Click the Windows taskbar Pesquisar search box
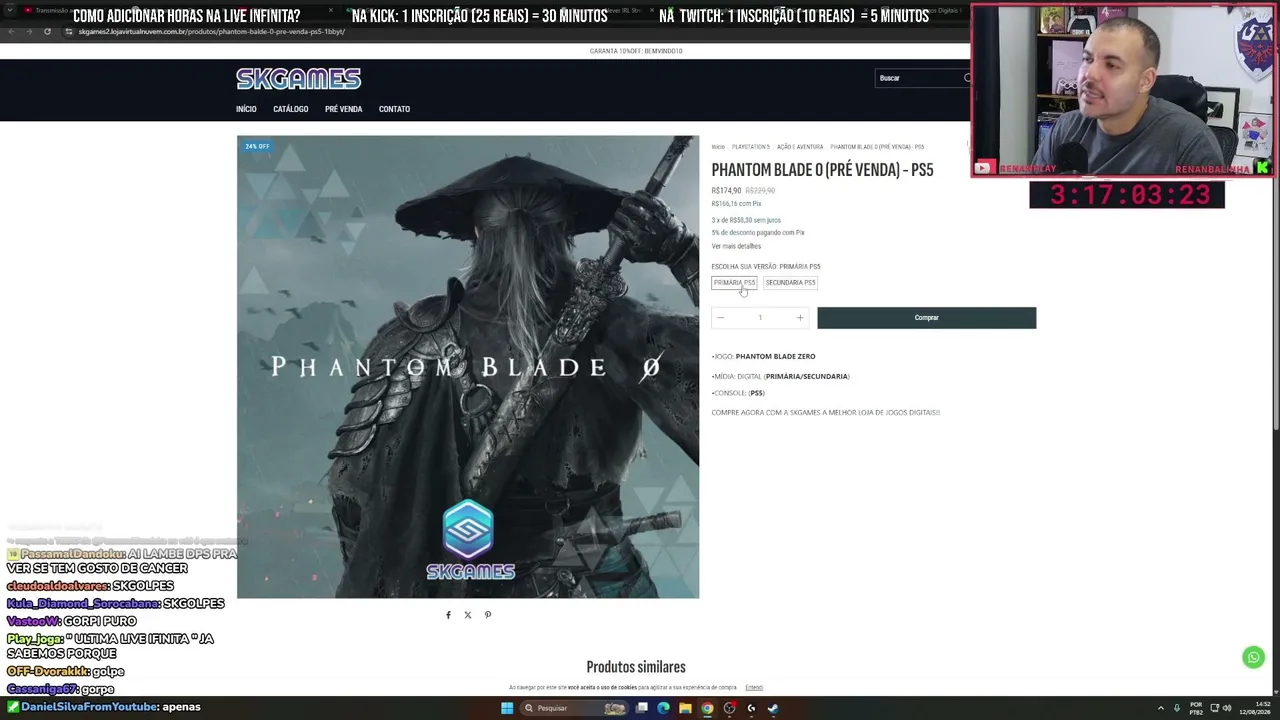 coord(573,708)
